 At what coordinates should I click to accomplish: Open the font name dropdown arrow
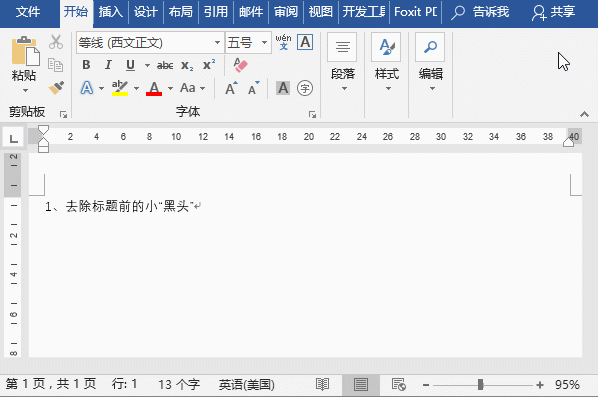(217, 42)
